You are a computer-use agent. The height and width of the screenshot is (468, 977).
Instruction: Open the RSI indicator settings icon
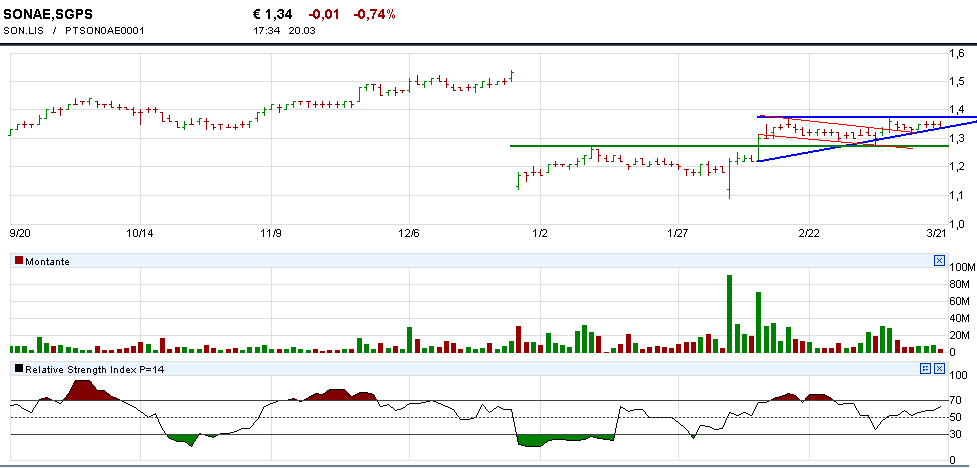(926, 369)
